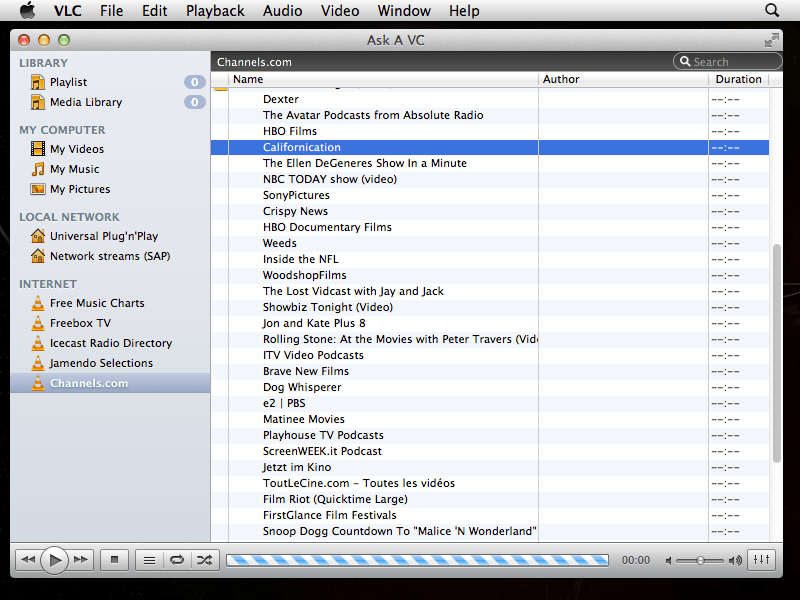Screen dimensions: 800x600
Task: Open My Music in the sidebar
Action: coord(110,169)
